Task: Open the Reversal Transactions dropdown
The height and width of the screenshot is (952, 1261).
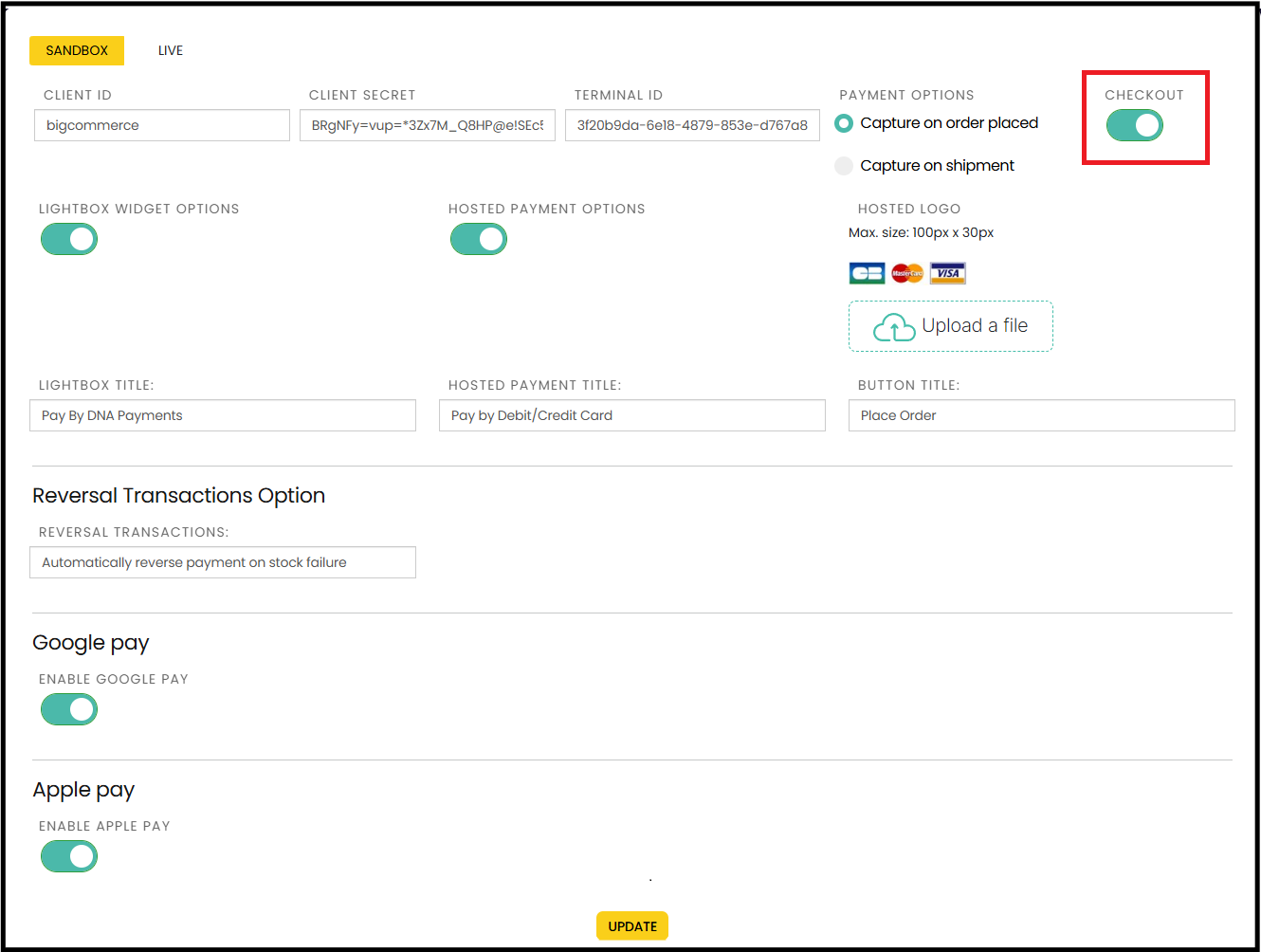Action: pos(223,562)
